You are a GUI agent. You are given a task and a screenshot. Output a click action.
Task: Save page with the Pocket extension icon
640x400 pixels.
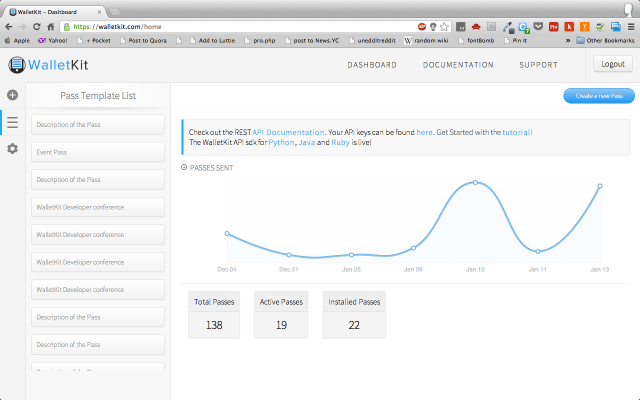click(x=538, y=27)
